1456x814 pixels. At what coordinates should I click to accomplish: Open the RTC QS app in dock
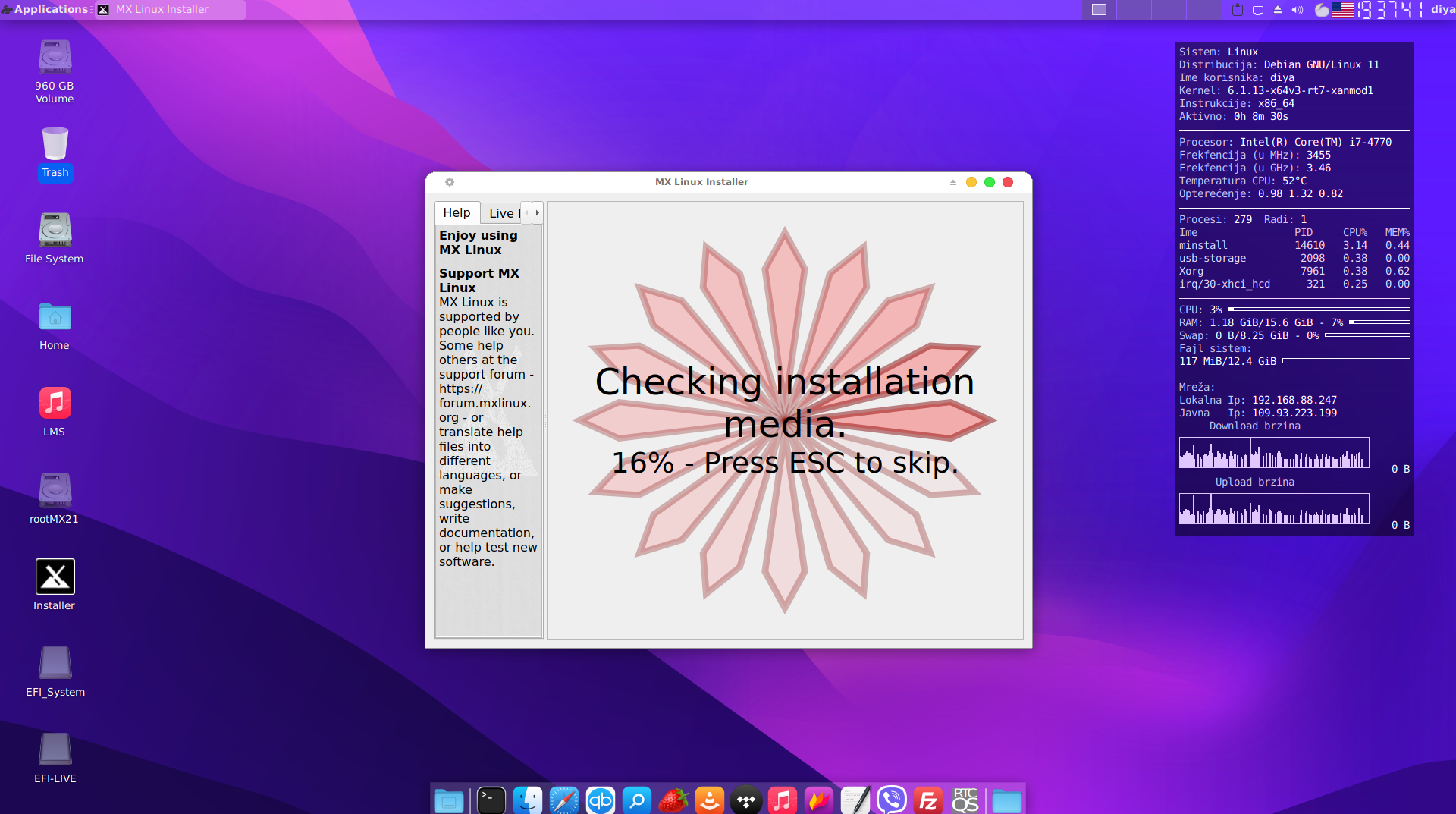point(965,800)
